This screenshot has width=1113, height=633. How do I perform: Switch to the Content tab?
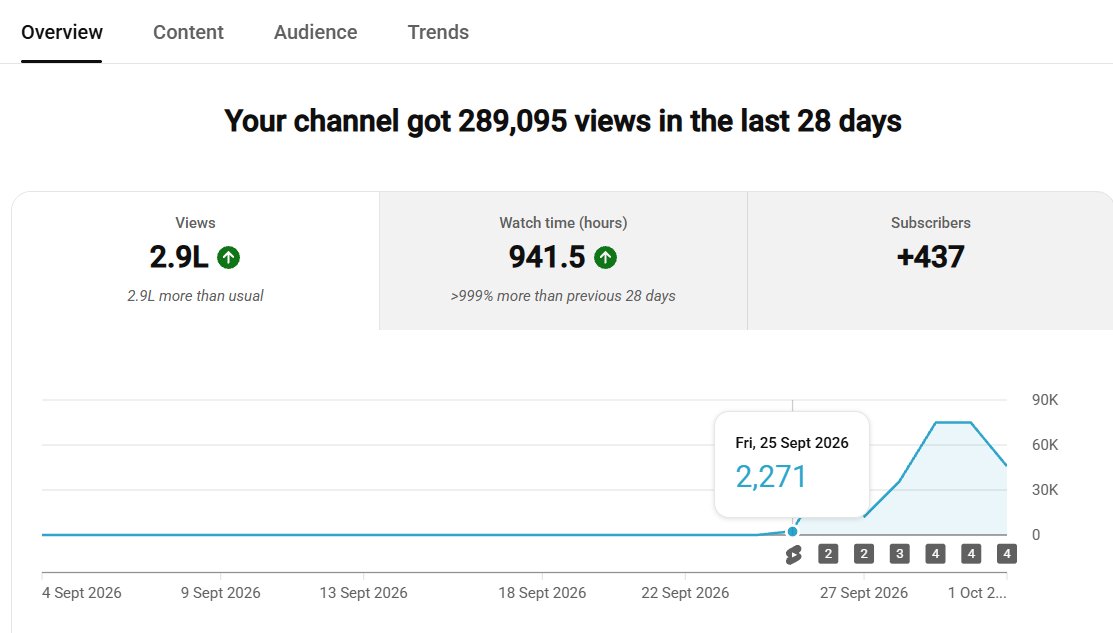188,32
